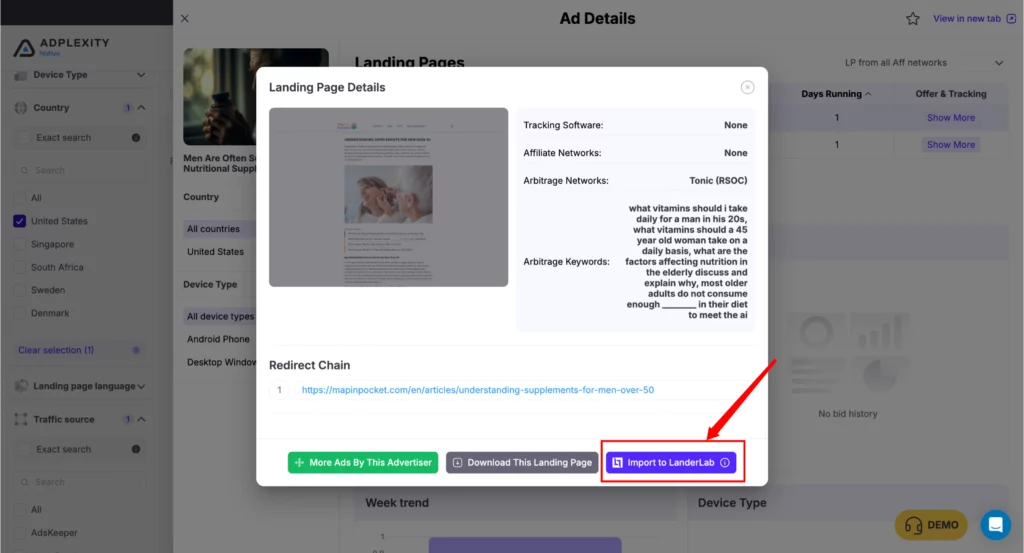Click the info icon on Import to LanderLab

click(x=725, y=462)
